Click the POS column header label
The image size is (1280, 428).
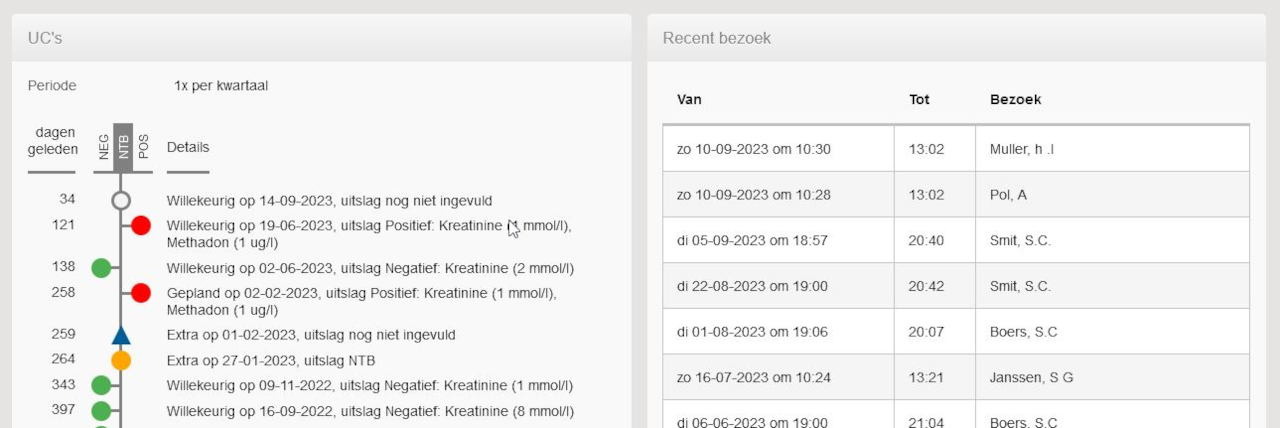(x=142, y=147)
